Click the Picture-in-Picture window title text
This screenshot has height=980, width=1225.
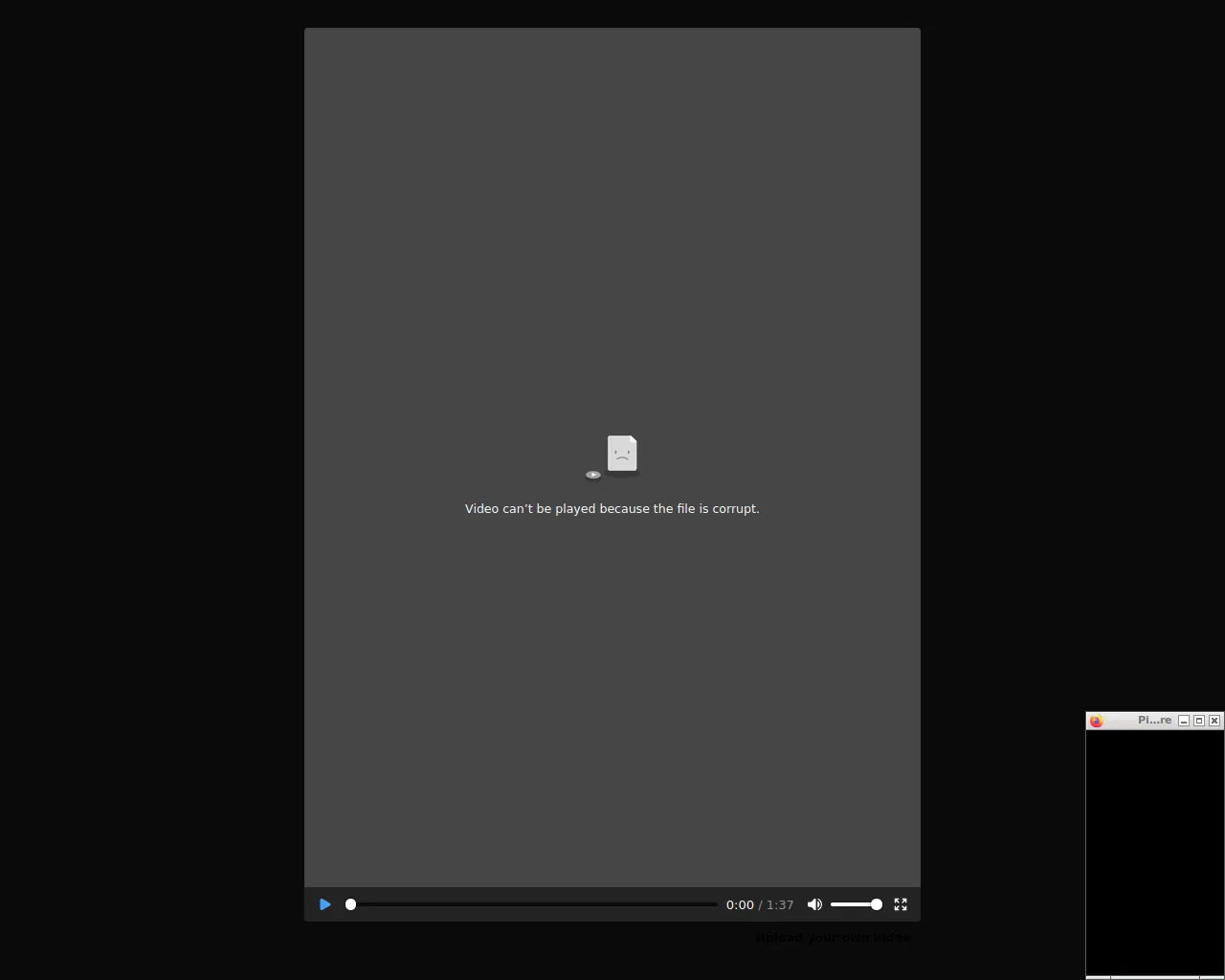pyautogui.click(x=1153, y=721)
